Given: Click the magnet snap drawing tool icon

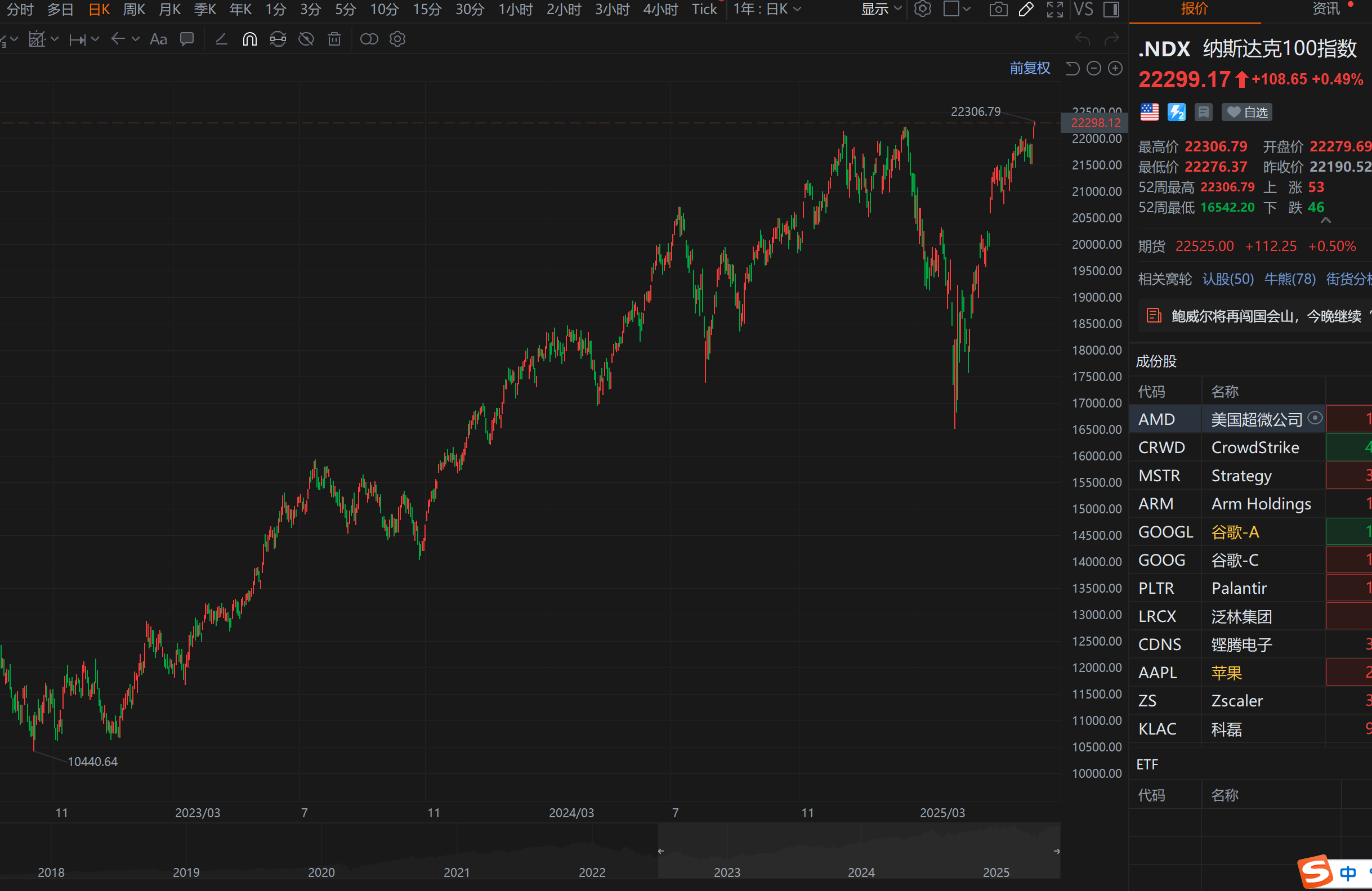Looking at the screenshot, I should [x=249, y=39].
